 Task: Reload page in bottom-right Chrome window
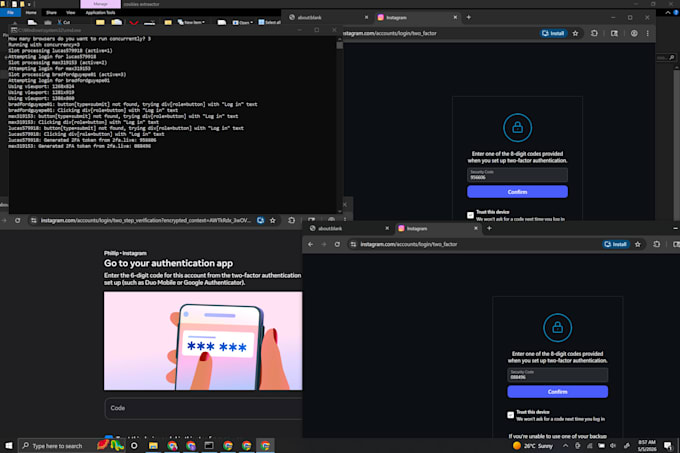(x=337, y=244)
